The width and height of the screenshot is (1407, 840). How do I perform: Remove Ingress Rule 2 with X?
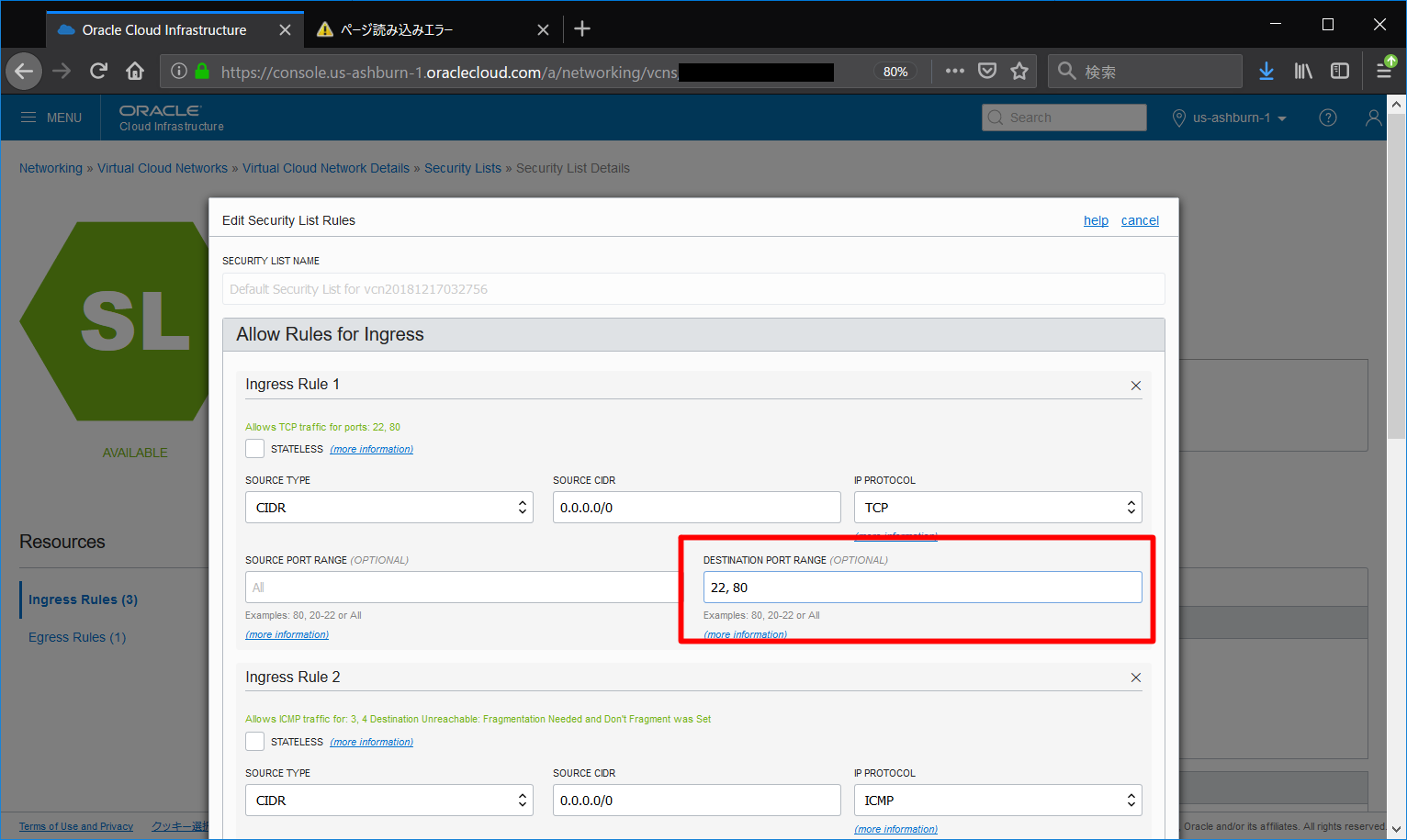(x=1136, y=678)
